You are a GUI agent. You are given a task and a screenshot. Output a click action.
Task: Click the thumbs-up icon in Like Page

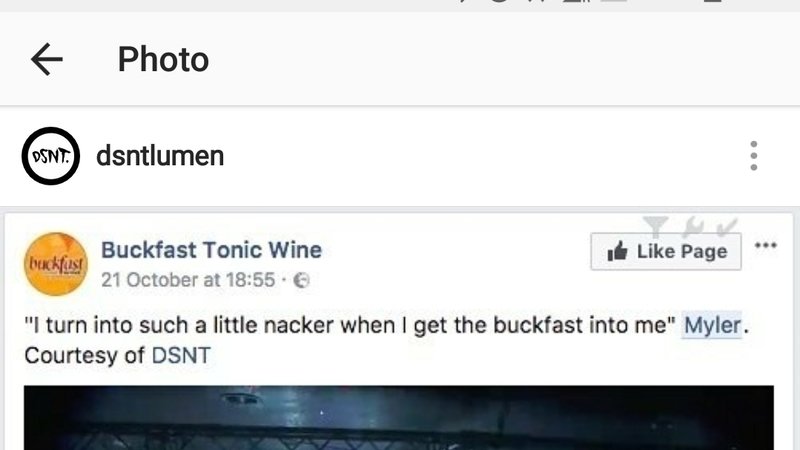617,251
